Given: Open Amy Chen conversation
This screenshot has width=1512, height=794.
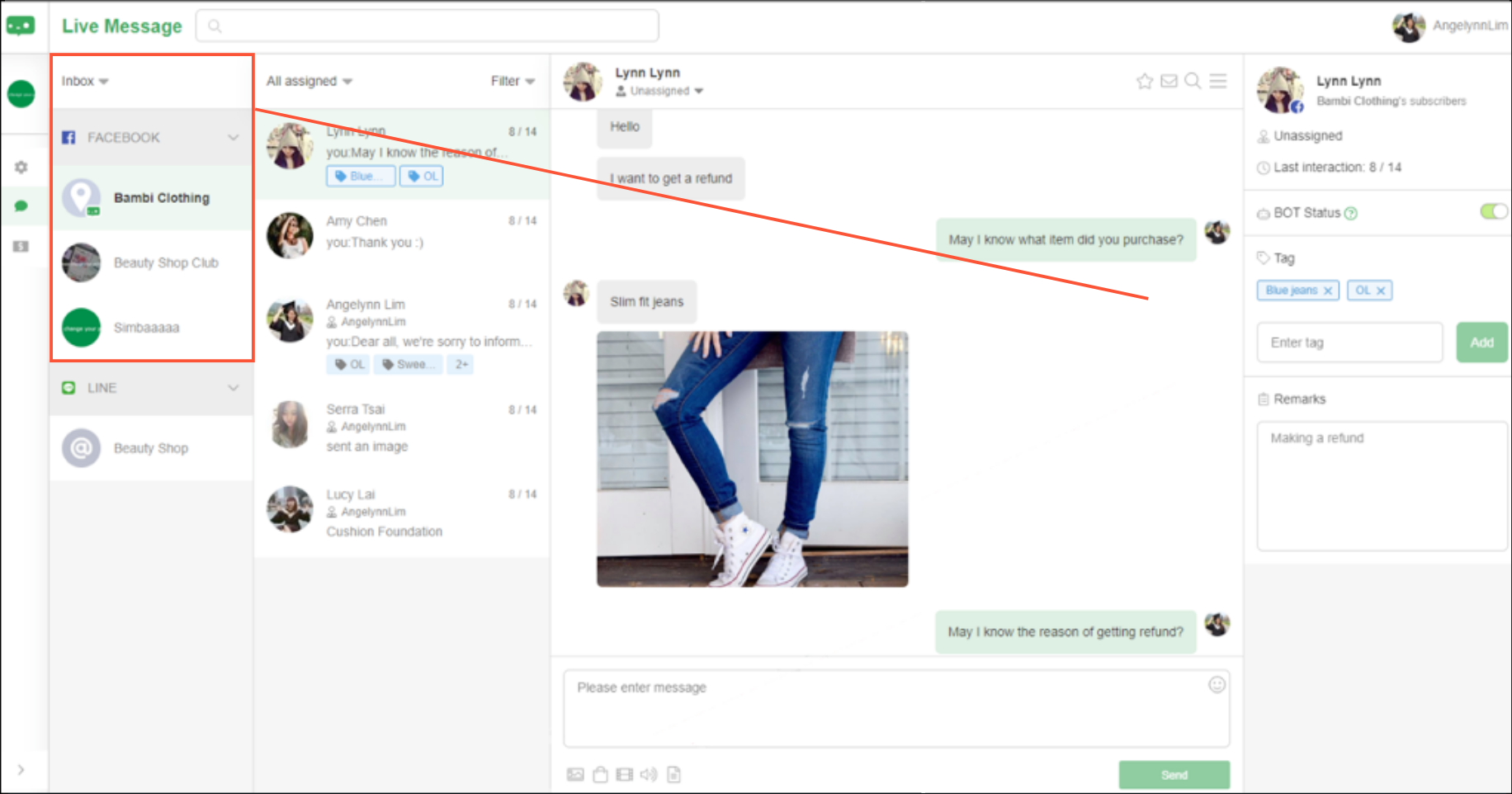Looking at the screenshot, I should [x=402, y=232].
